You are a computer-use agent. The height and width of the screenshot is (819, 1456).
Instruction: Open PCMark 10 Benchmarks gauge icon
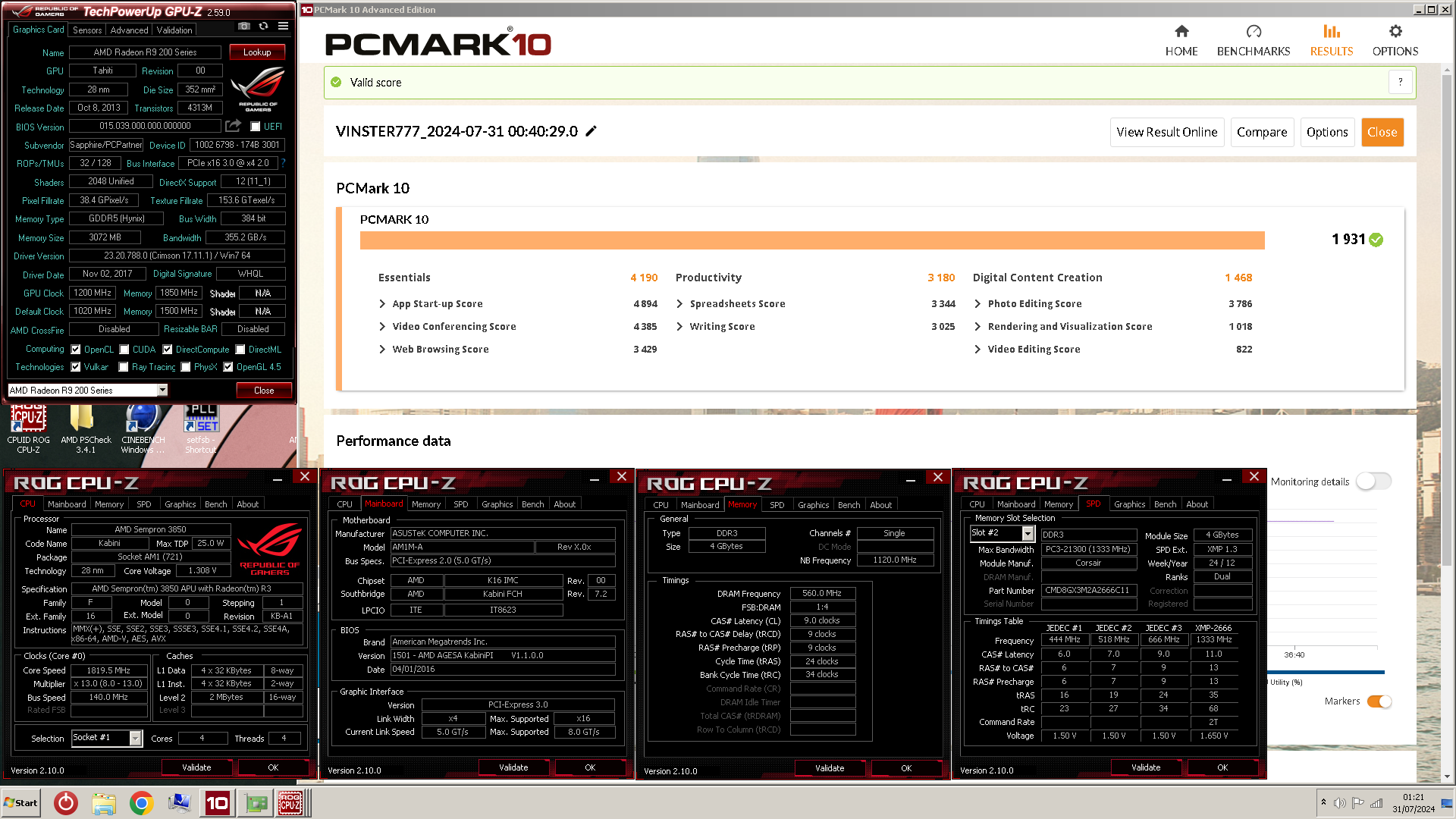coord(1254,31)
